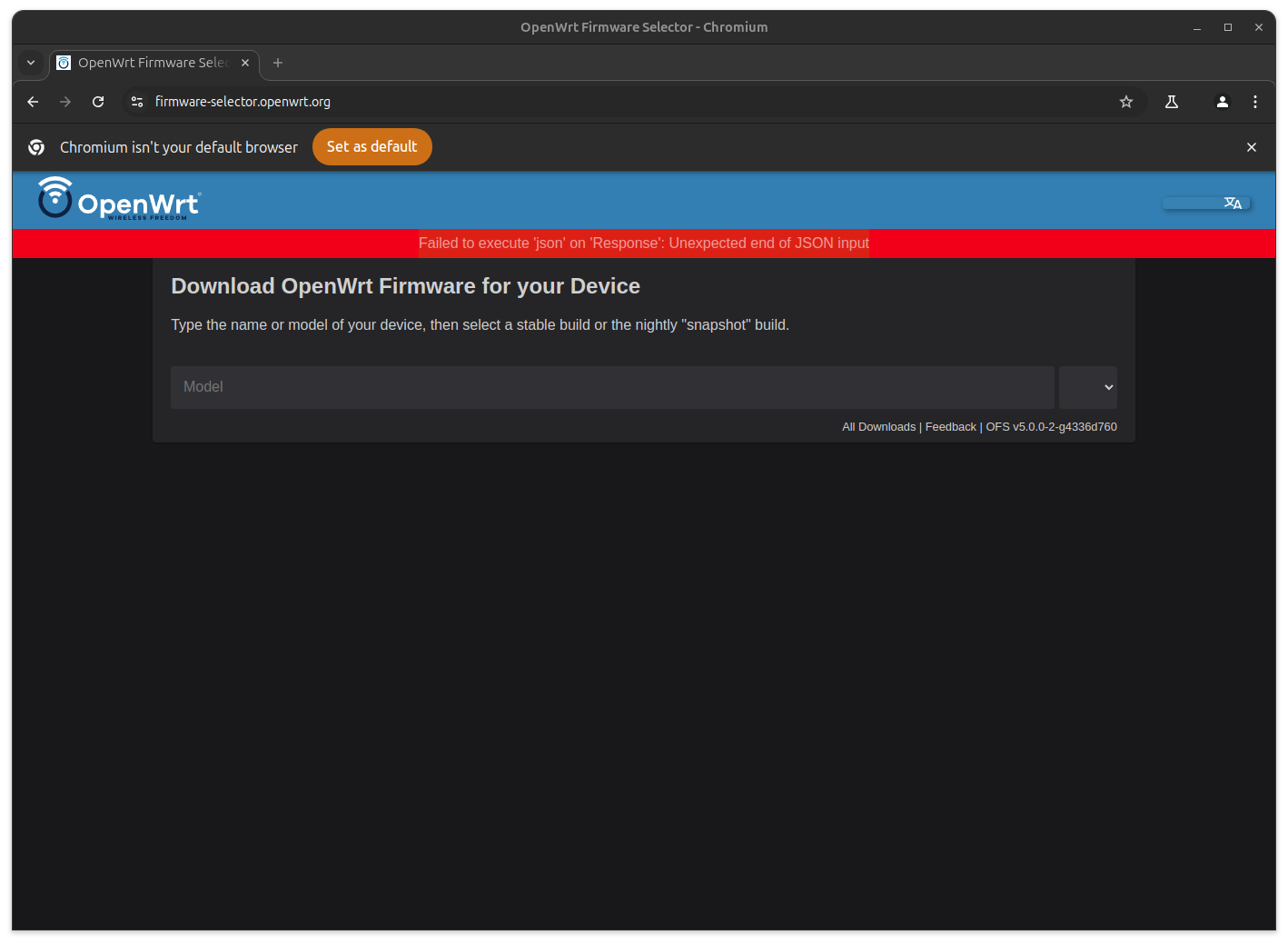Click the browser back arrow
The height and width of the screenshot is (945, 1288).
pos(33,102)
